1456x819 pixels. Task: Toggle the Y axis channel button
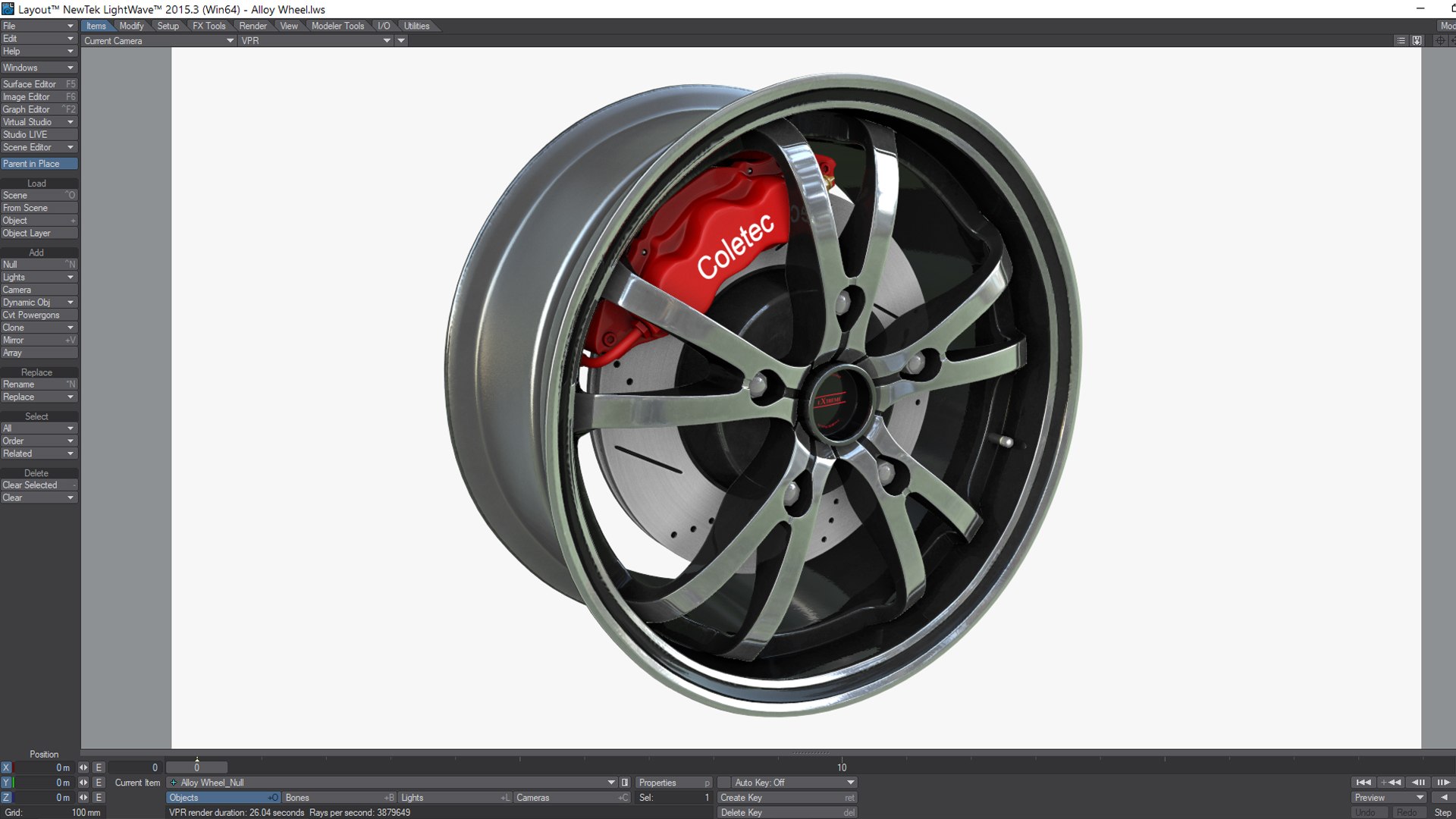[6, 783]
